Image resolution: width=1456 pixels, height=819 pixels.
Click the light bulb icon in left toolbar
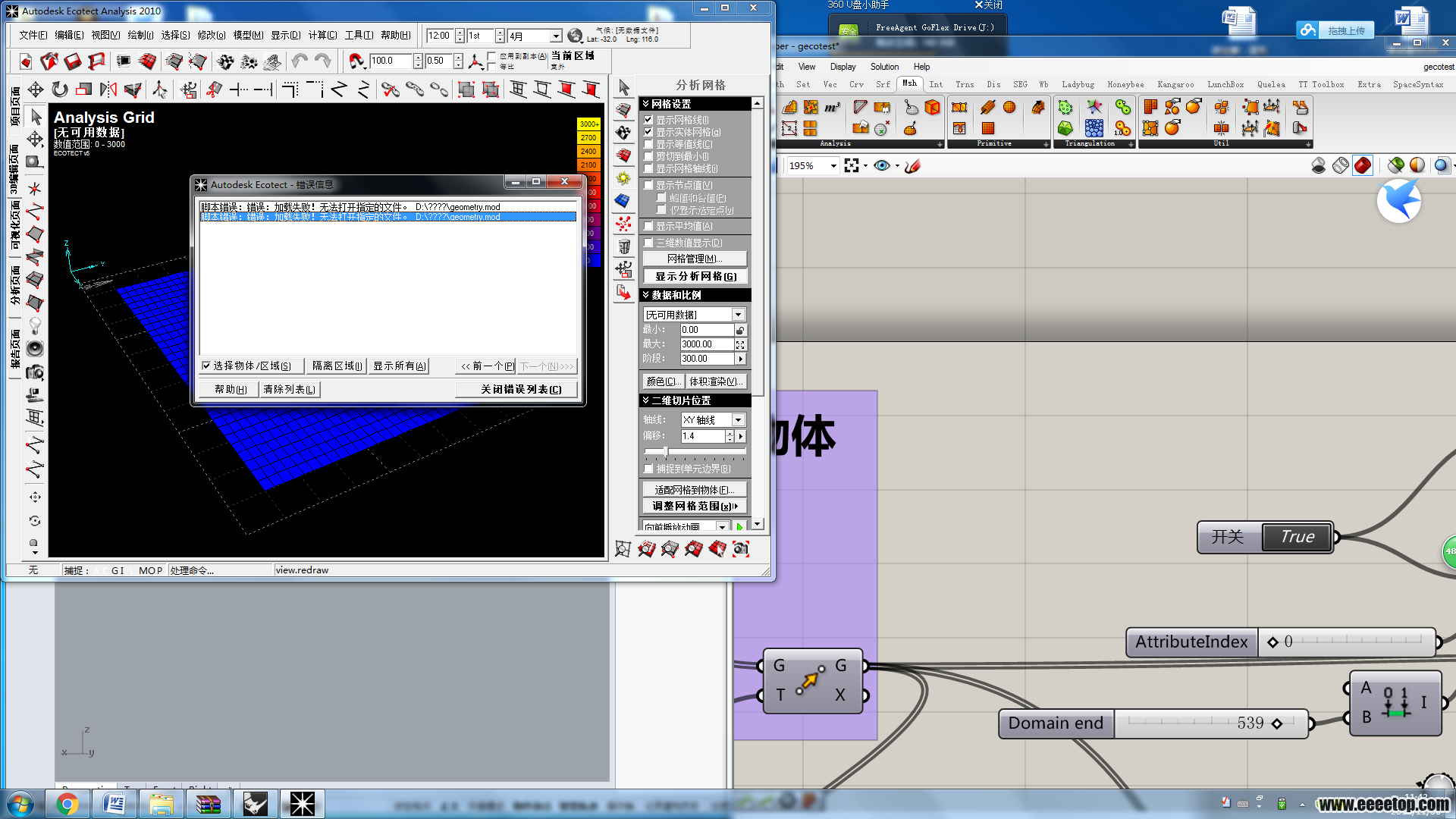[x=35, y=326]
